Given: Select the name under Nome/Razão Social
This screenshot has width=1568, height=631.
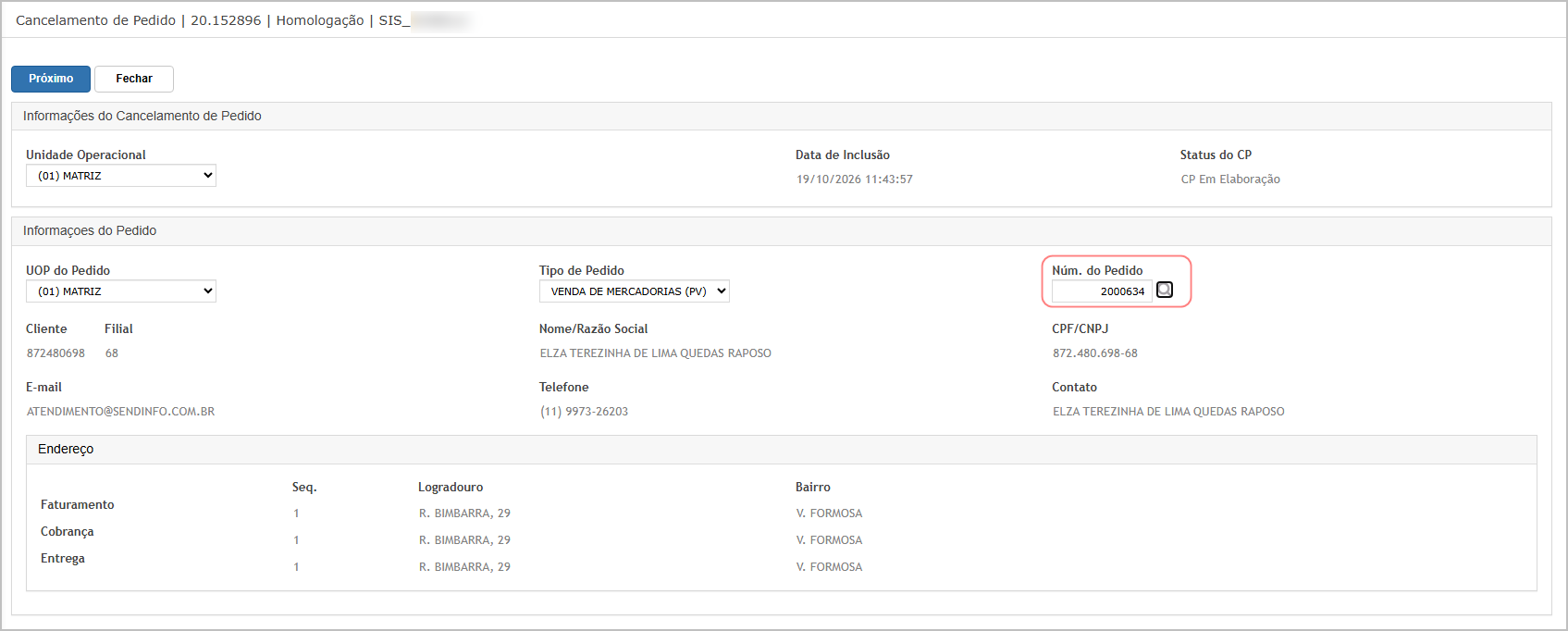Looking at the screenshot, I should (x=656, y=353).
